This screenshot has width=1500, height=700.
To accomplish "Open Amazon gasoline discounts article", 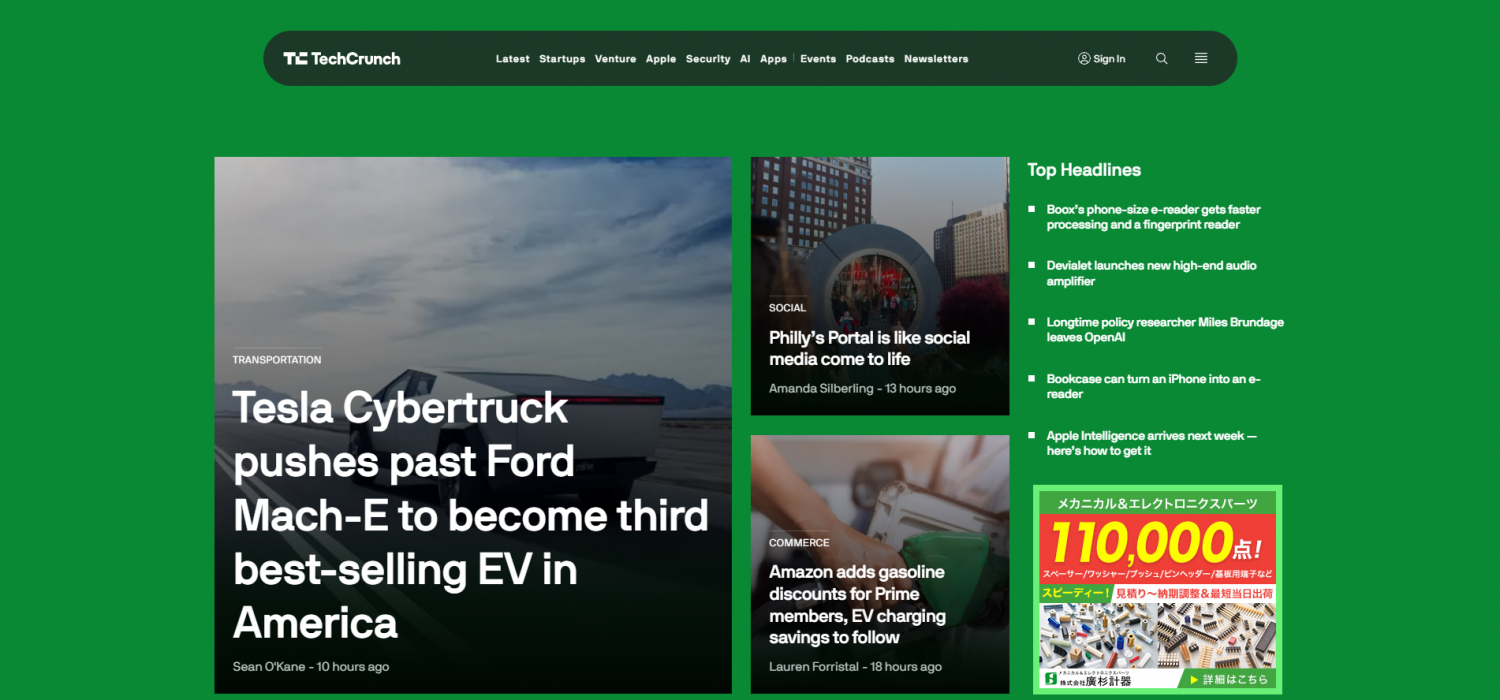I will (x=857, y=604).
